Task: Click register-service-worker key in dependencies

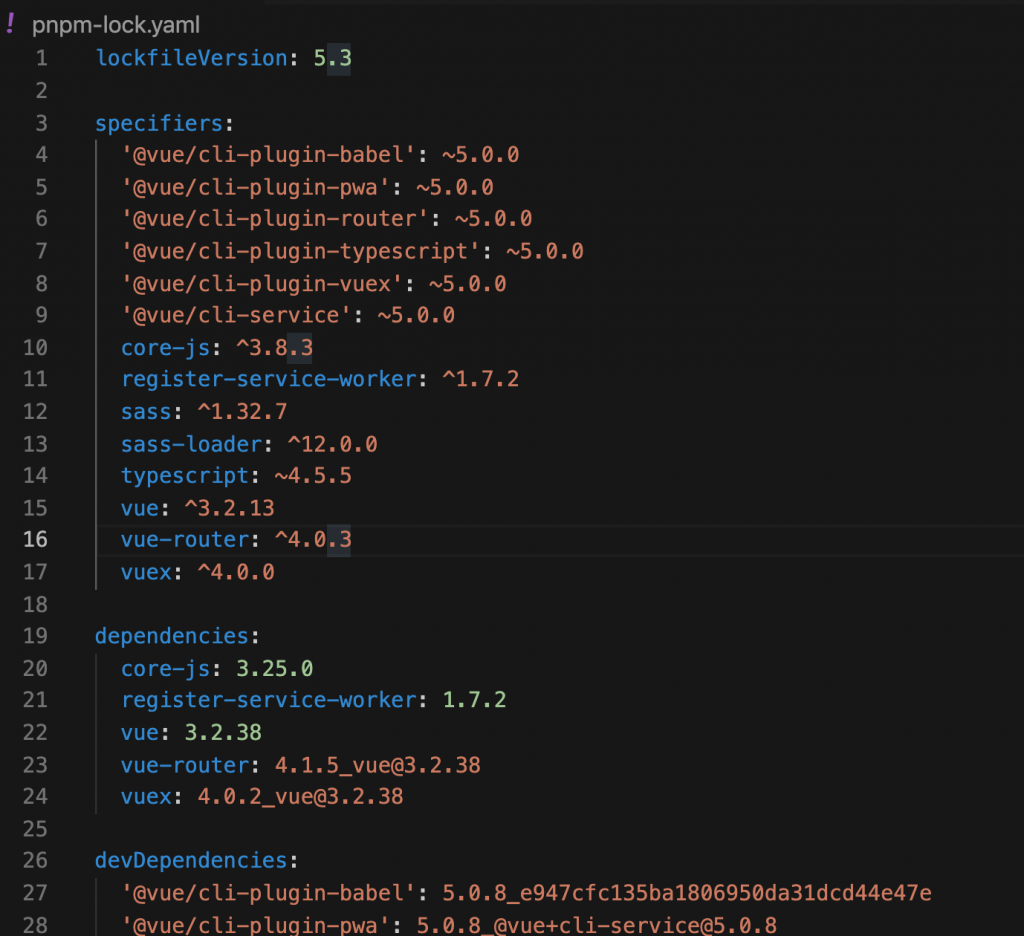Action: click(x=268, y=701)
